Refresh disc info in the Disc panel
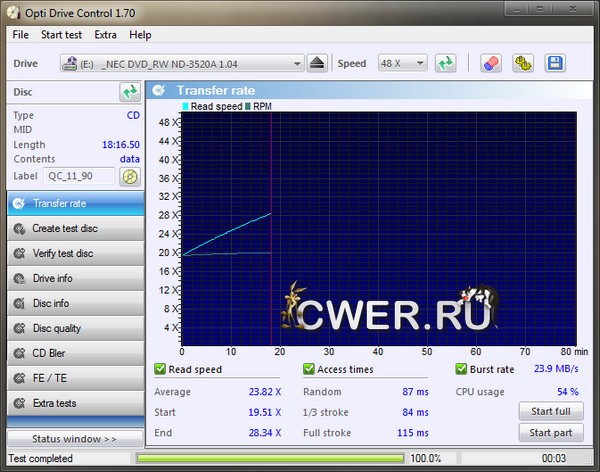Viewport: 600px width, 472px height. (x=130, y=92)
